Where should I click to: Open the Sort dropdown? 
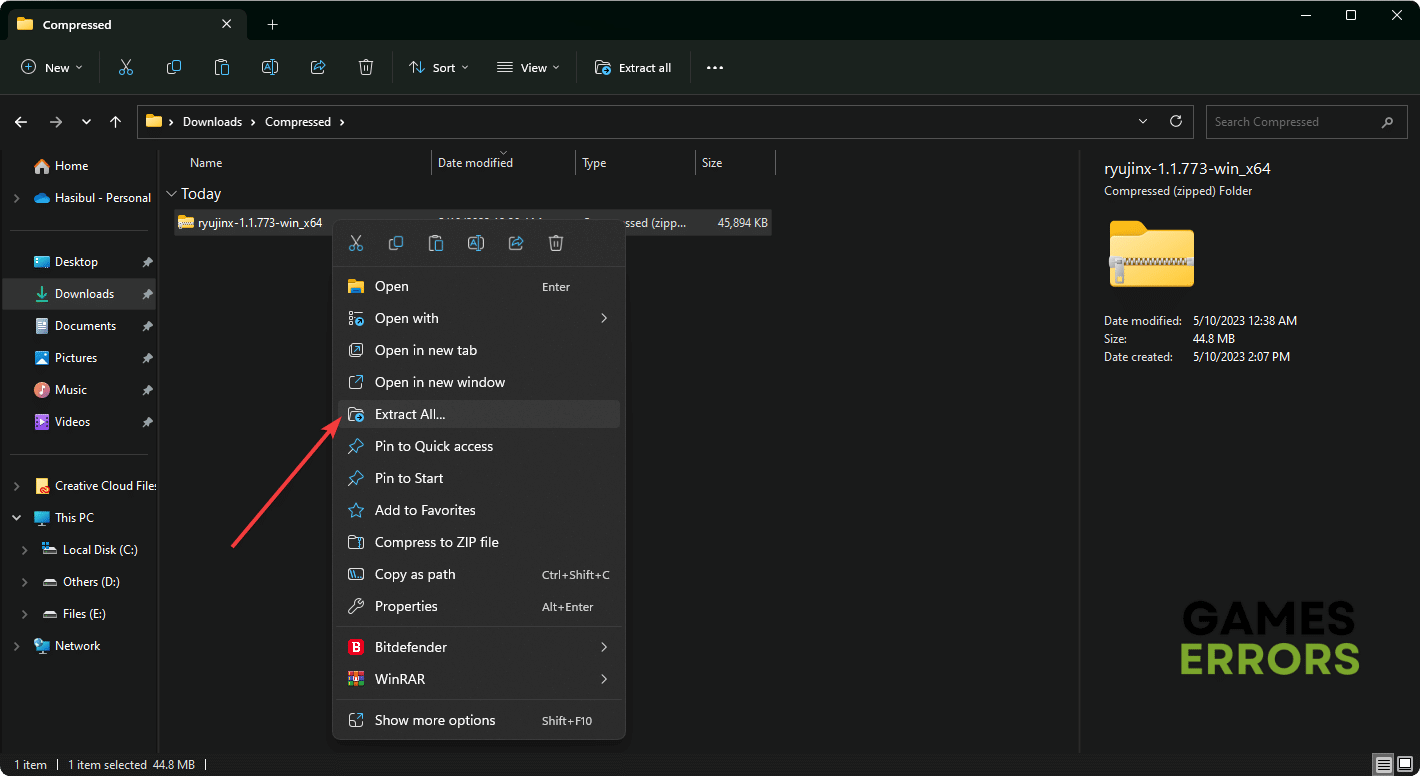coord(438,67)
